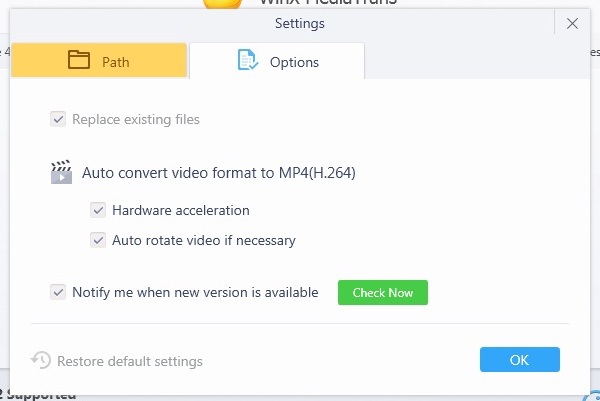This screenshot has width=600, height=401.
Task: Switch to the Path tab
Action: coord(99,60)
